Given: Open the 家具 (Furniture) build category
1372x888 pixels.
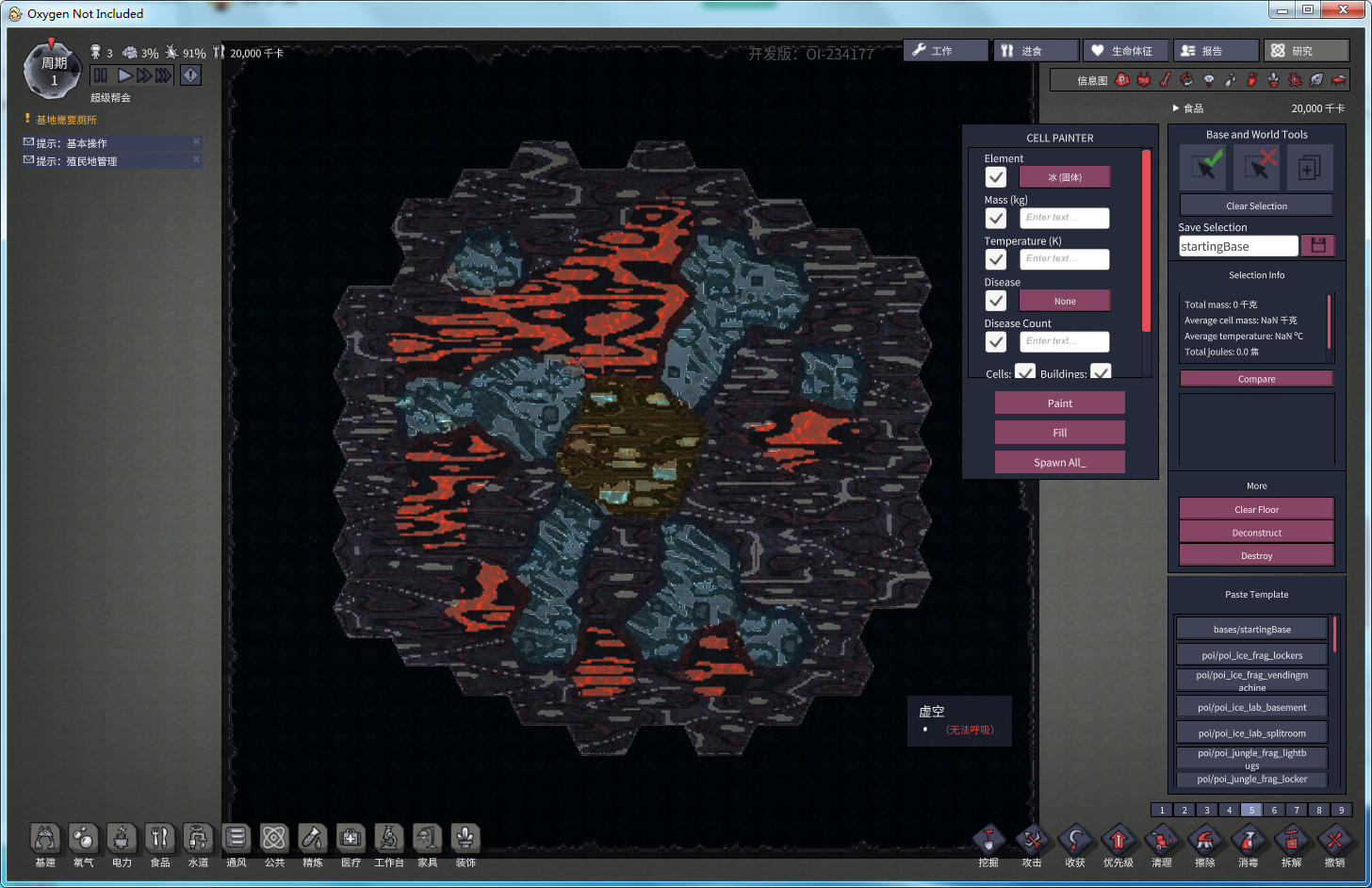Looking at the screenshot, I should (427, 838).
